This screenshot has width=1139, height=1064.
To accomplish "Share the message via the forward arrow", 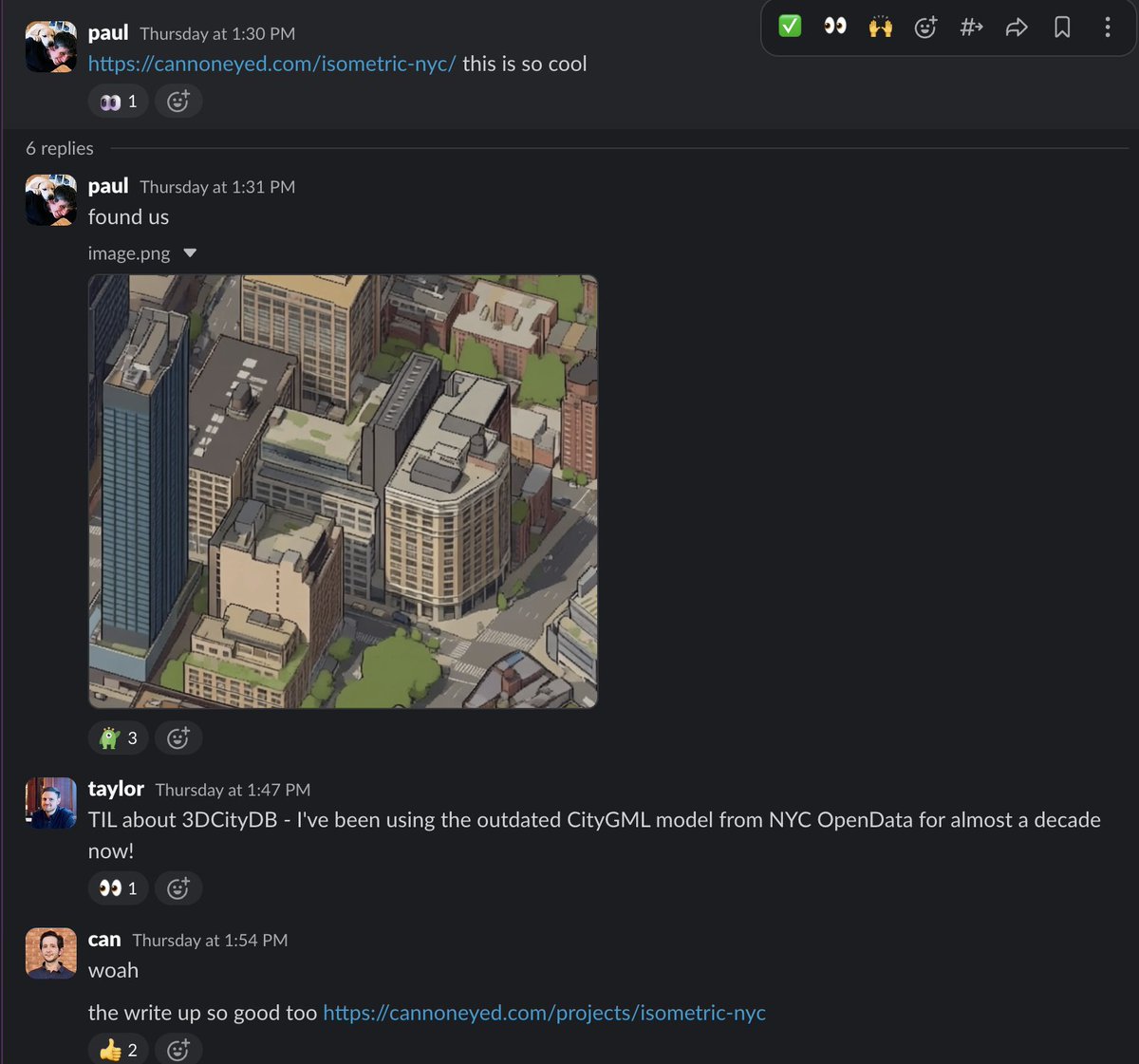I will click(1017, 27).
